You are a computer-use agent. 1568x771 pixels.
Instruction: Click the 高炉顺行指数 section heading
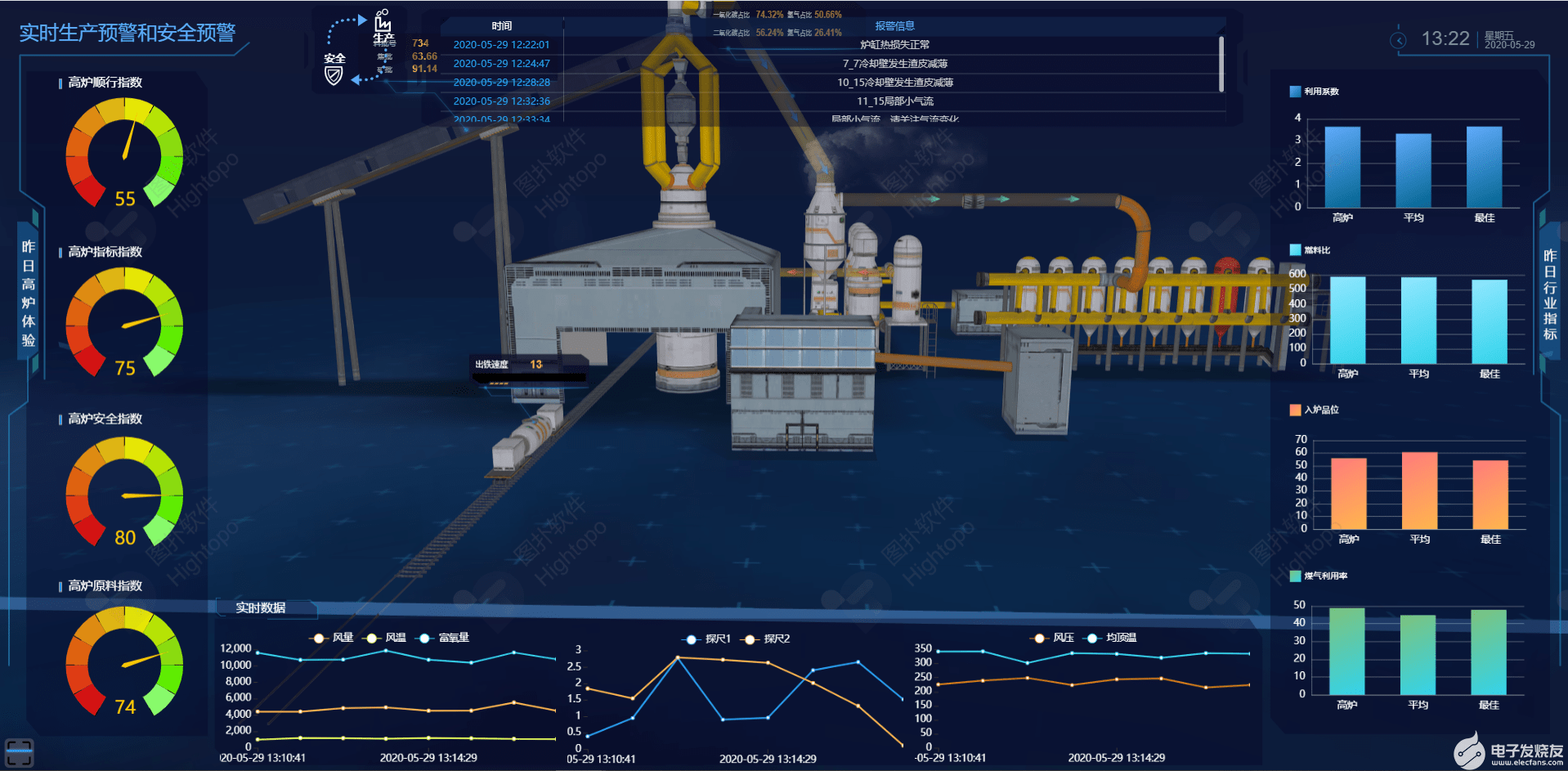pyautogui.click(x=105, y=83)
